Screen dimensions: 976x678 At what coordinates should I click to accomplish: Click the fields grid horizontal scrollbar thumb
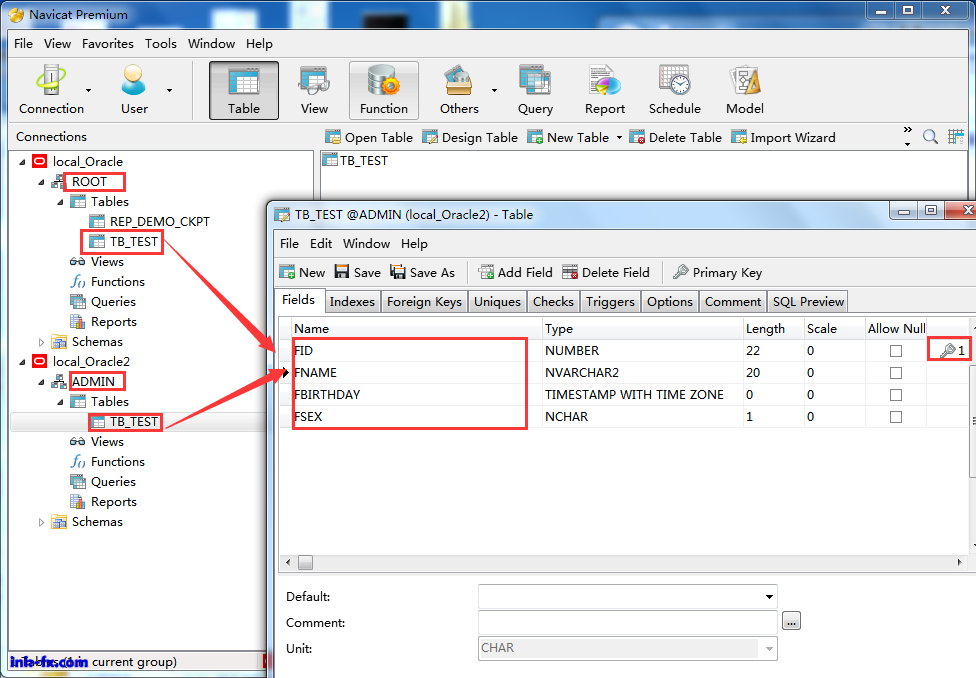pyautogui.click(x=305, y=562)
